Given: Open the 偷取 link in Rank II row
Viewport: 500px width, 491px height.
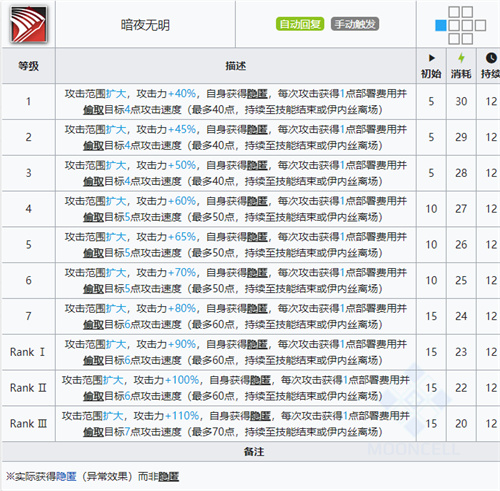Looking at the screenshot, I should click(94, 396).
